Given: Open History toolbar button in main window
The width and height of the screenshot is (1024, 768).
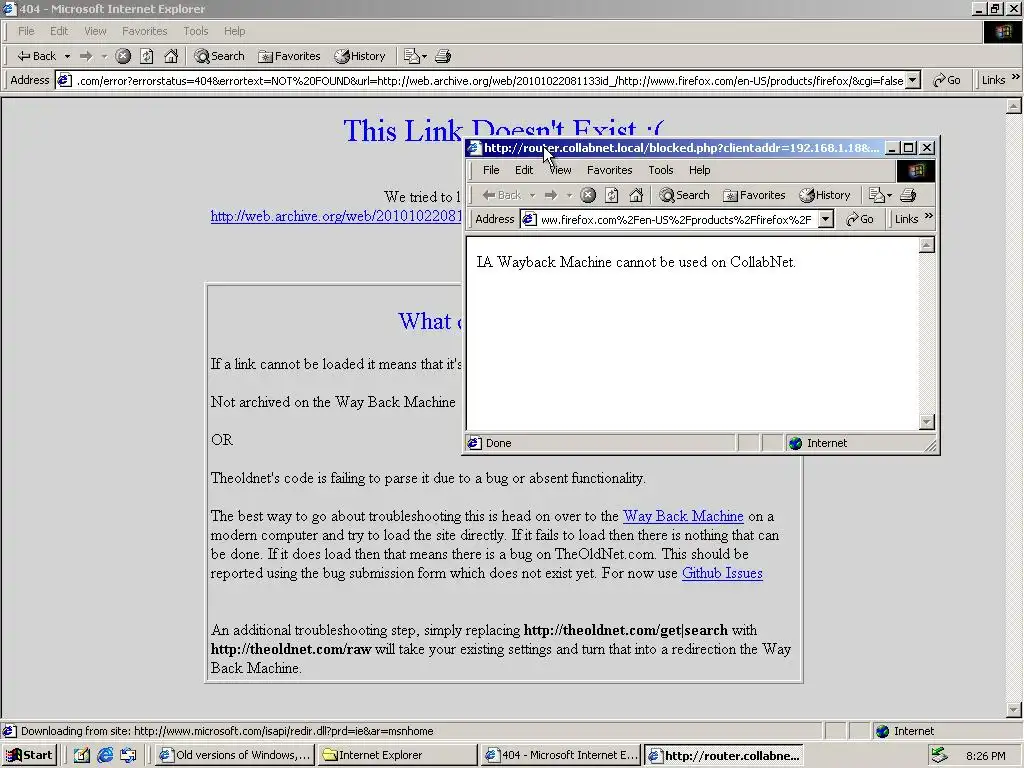Looking at the screenshot, I should pos(360,56).
